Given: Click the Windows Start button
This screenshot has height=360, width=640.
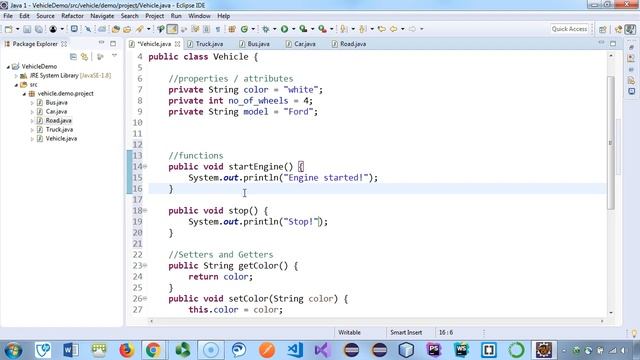Looking at the screenshot, I should tap(13, 350).
